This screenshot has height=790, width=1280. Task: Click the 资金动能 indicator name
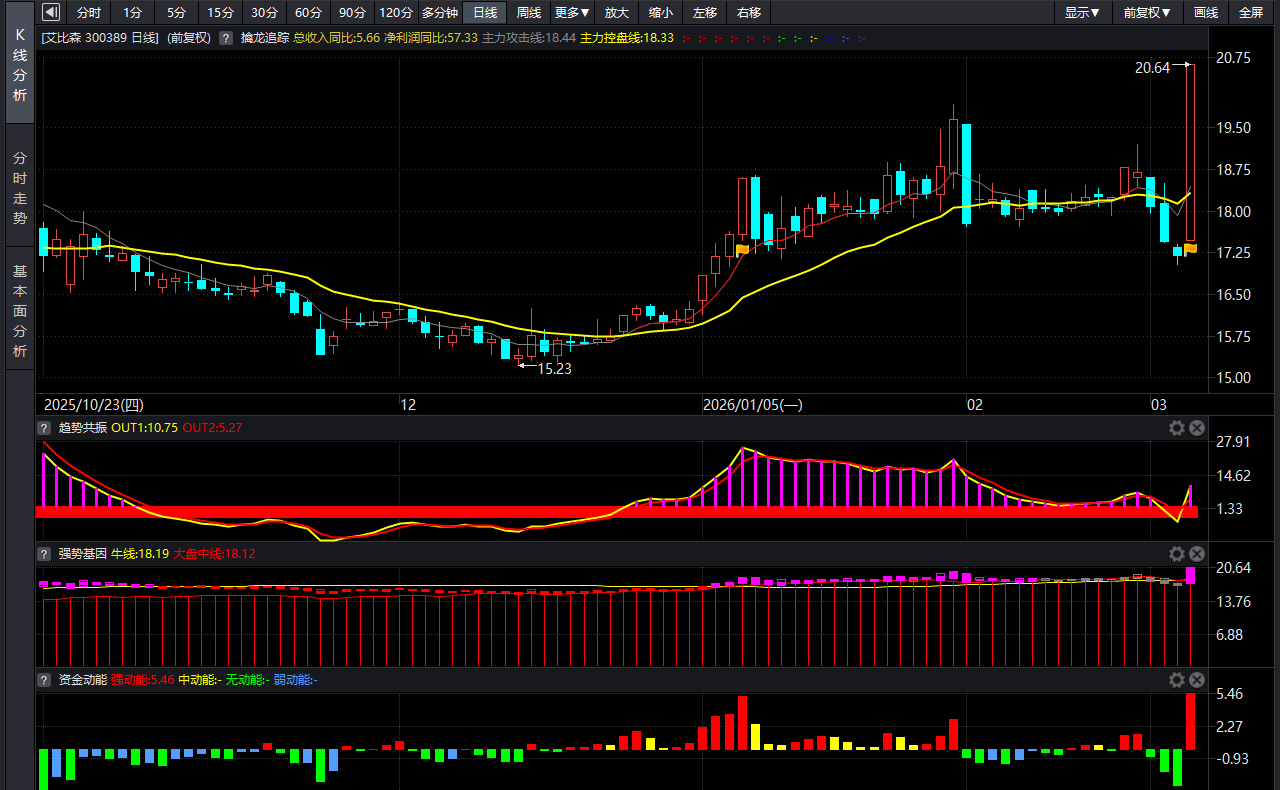click(83, 680)
